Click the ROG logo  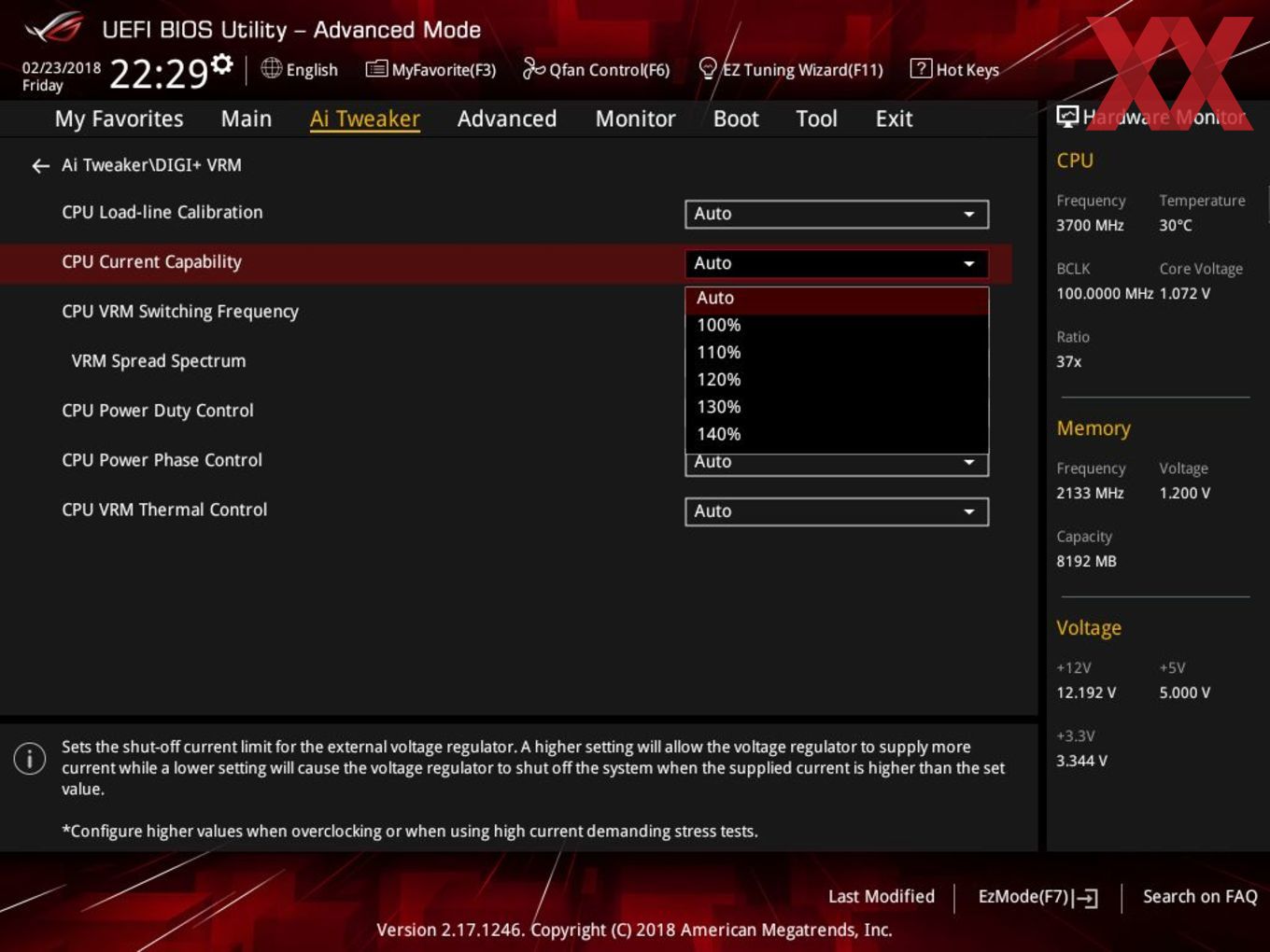coord(54,28)
